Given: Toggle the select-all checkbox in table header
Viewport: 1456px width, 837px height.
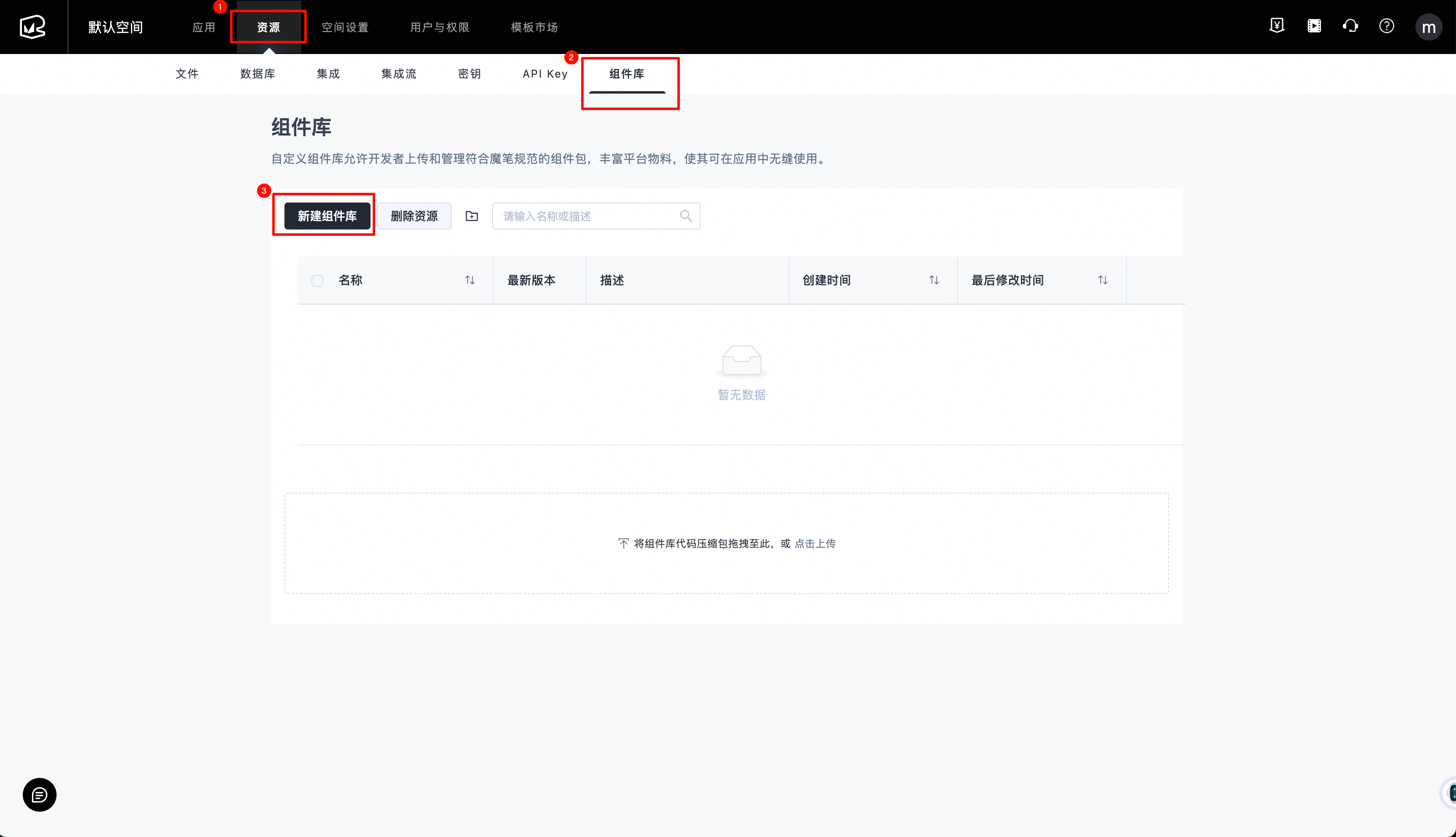Looking at the screenshot, I should click(x=317, y=281).
